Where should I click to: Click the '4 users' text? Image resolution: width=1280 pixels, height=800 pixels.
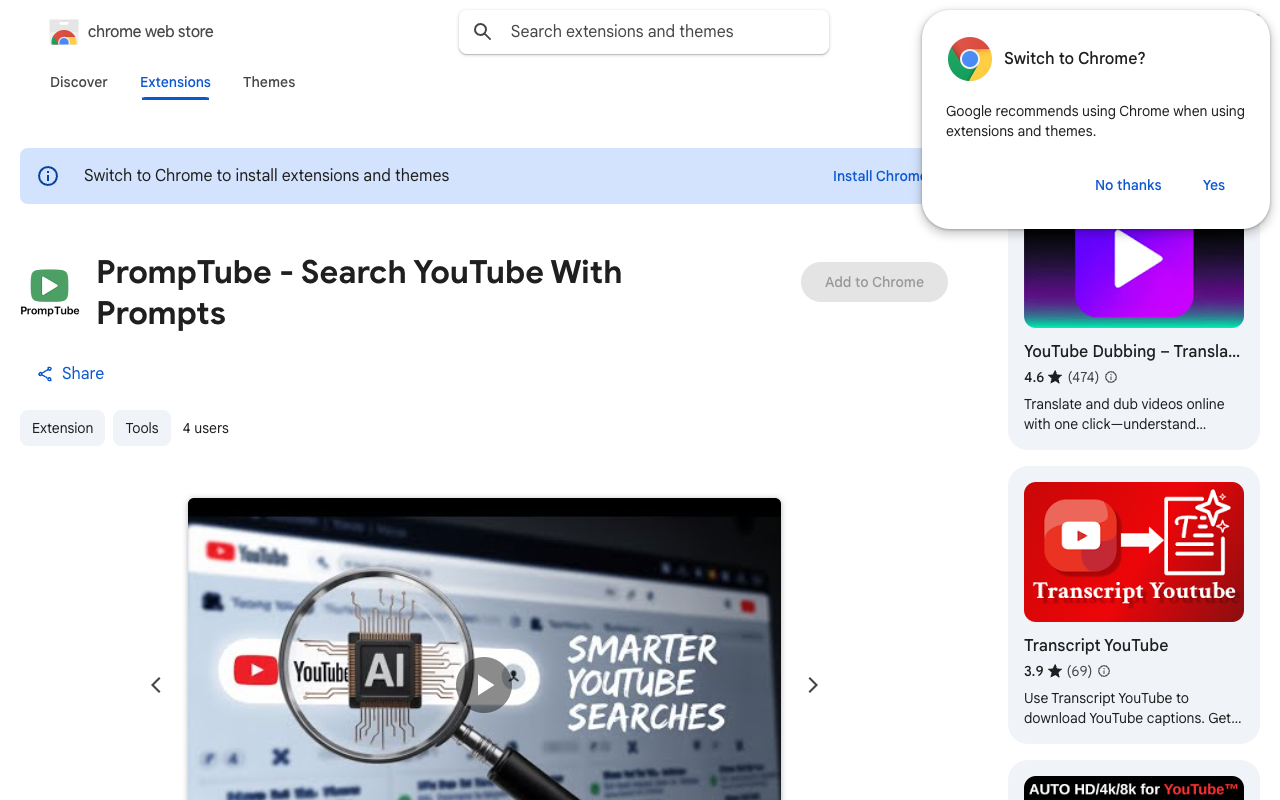[206, 428]
